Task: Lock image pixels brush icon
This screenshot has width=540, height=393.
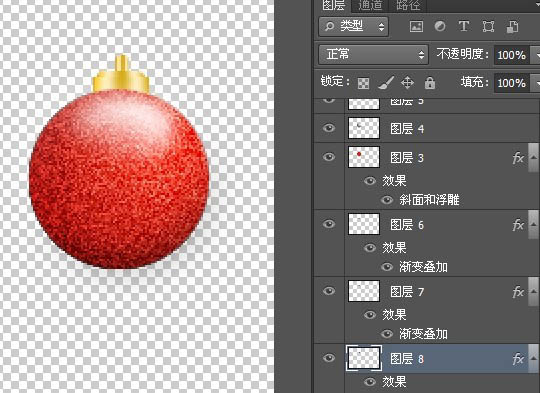Action: [386, 83]
